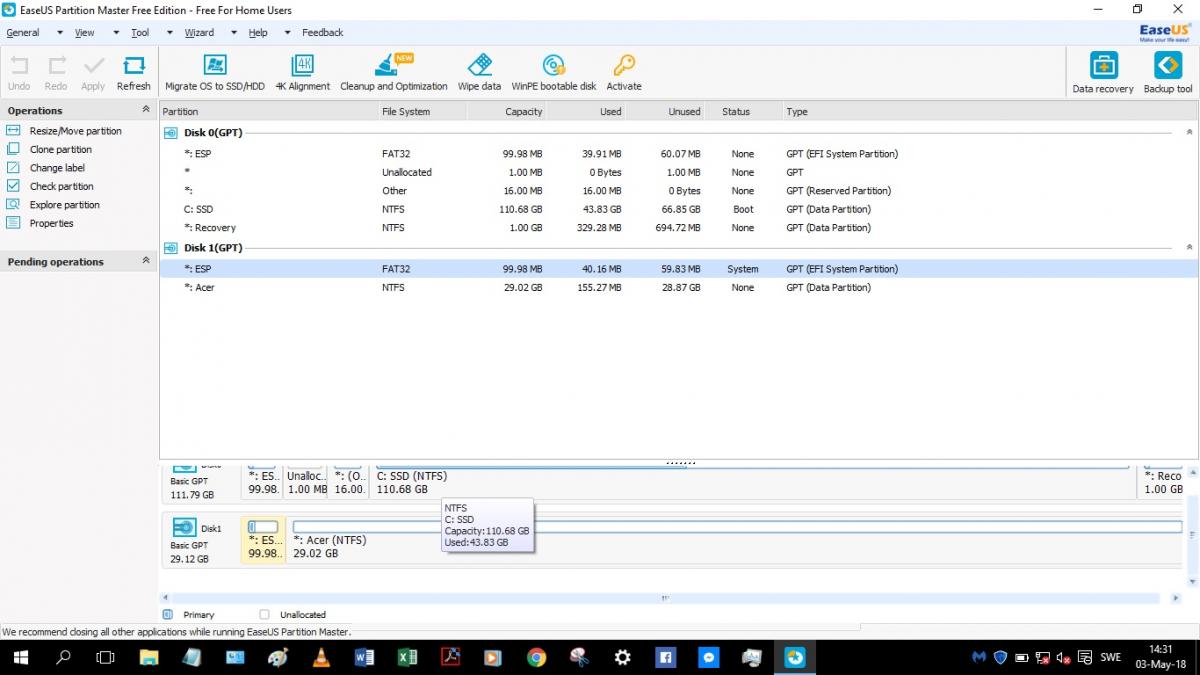Screen dimensions: 1200x675
Task: Click disk map horizontal scrollbar left arrow
Action: click(167, 598)
